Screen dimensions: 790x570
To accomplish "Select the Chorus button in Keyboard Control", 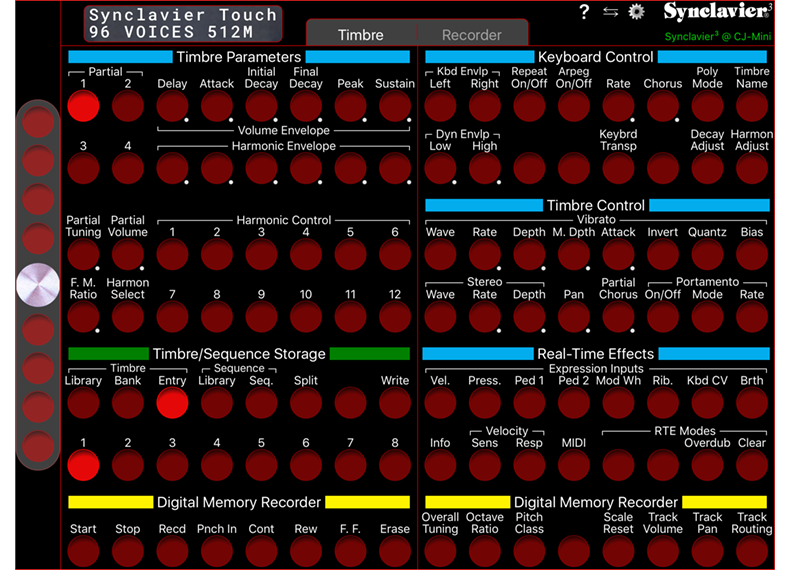I will click(x=663, y=106).
